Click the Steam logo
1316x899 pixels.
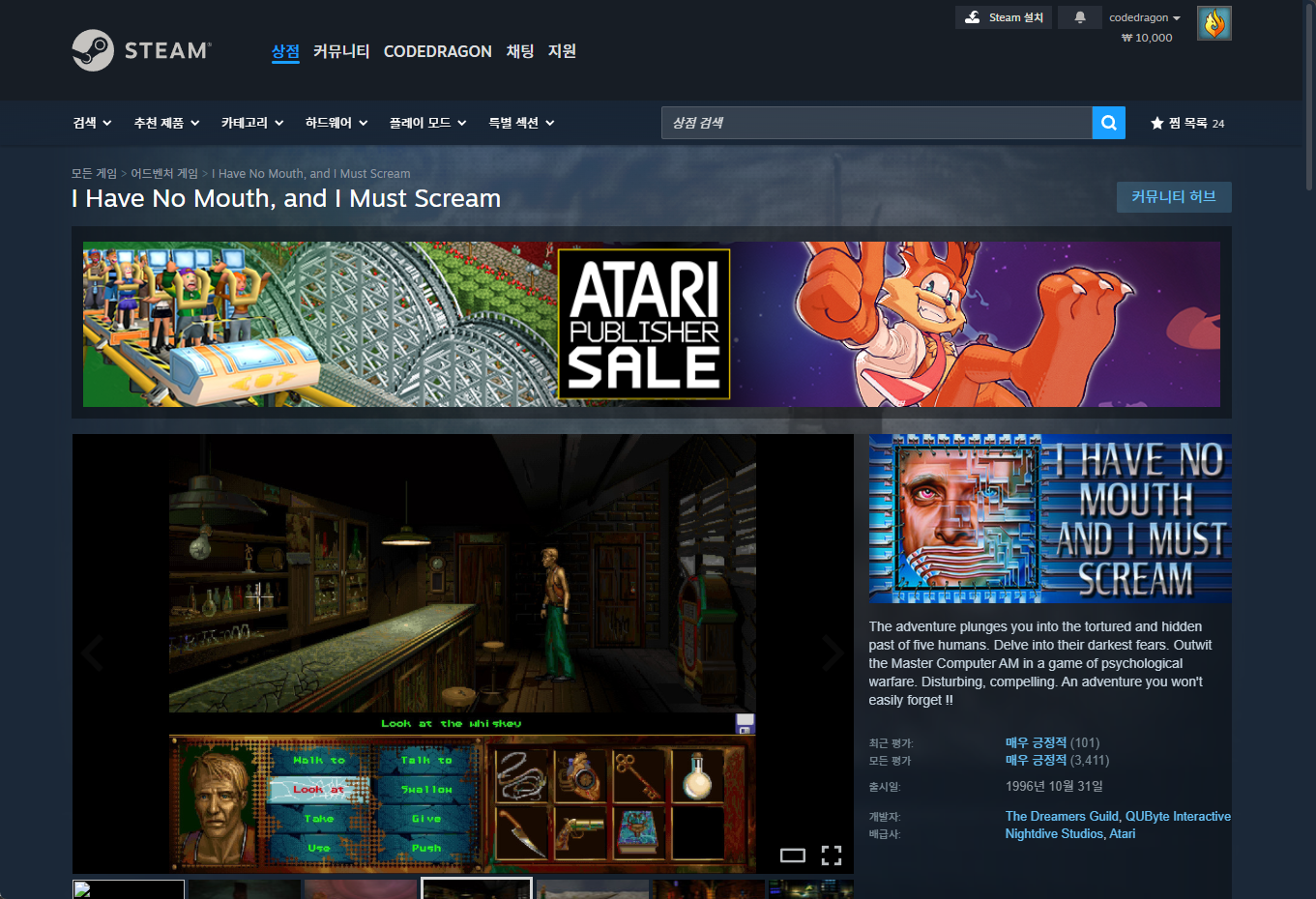[x=141, y=50]
